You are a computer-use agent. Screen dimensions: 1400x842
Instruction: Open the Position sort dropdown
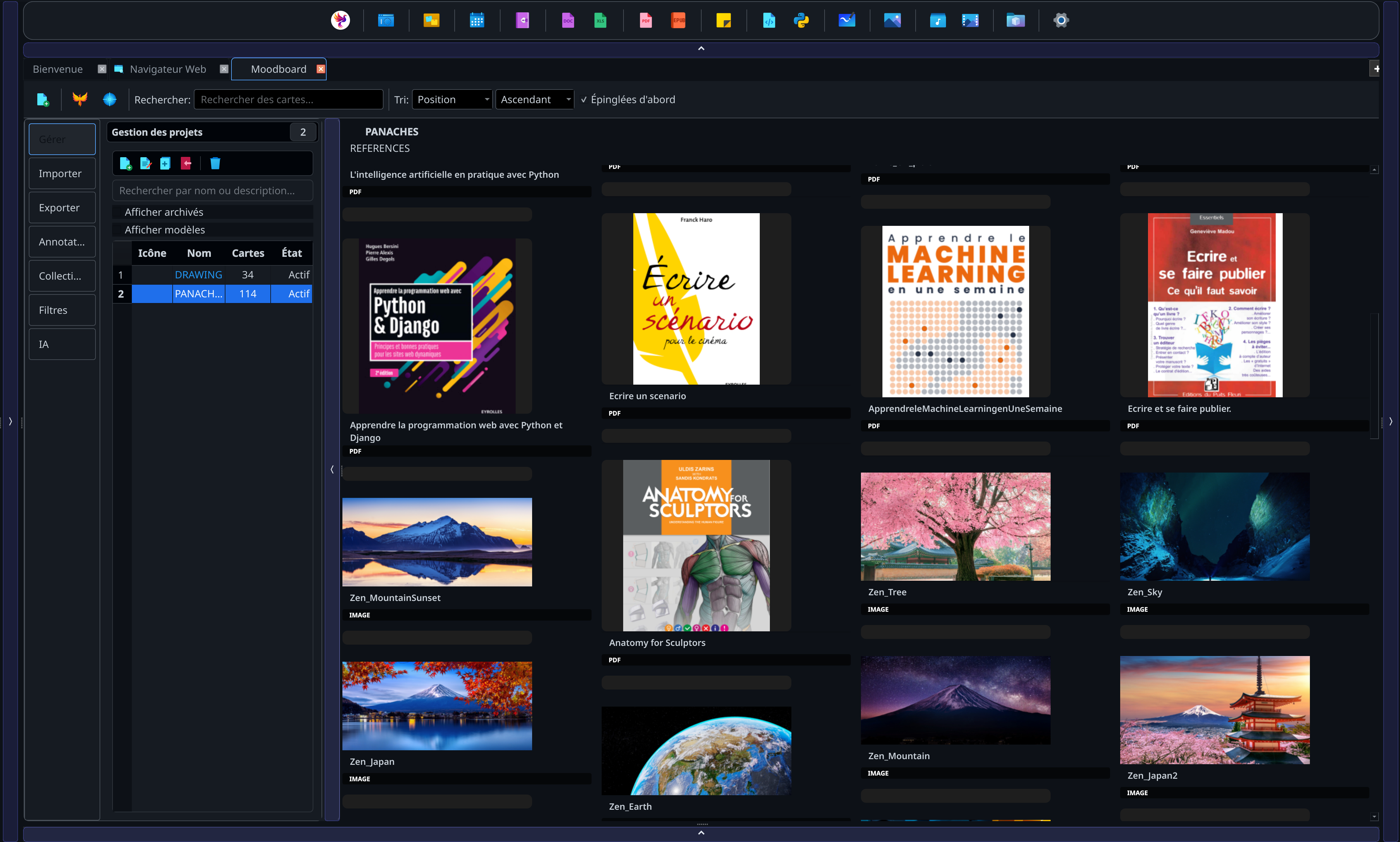point(452,99)
